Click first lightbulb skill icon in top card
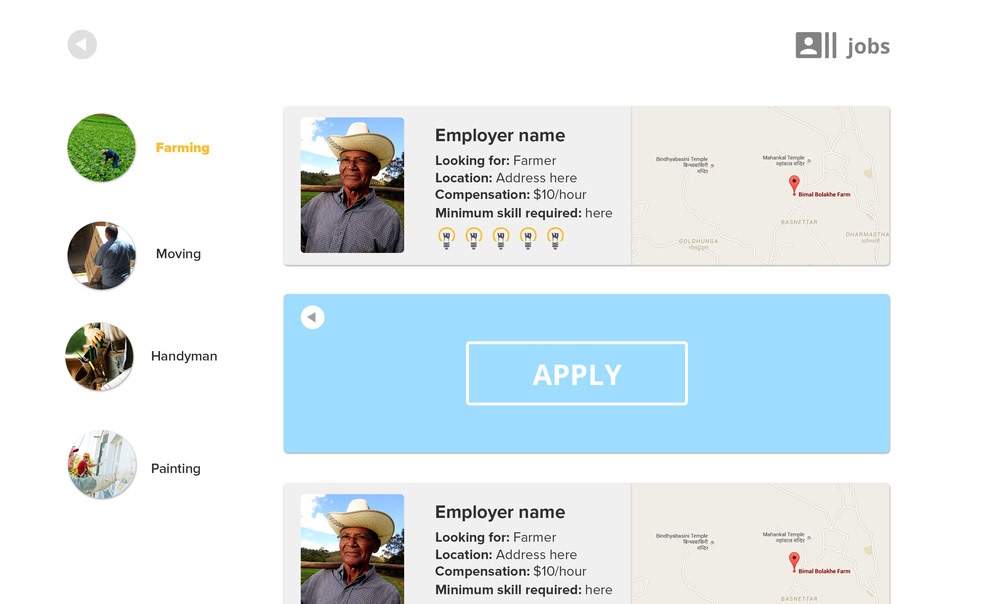The height and width of the screenshot is (604, 1000). tap(446, 238)
